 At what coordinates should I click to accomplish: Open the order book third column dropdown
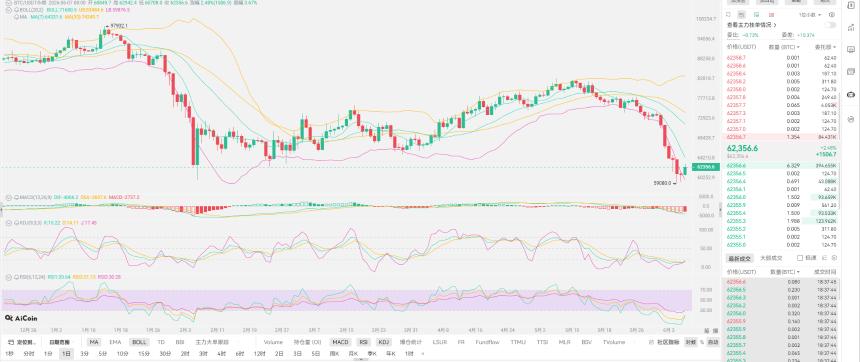[x=825, y=47]
